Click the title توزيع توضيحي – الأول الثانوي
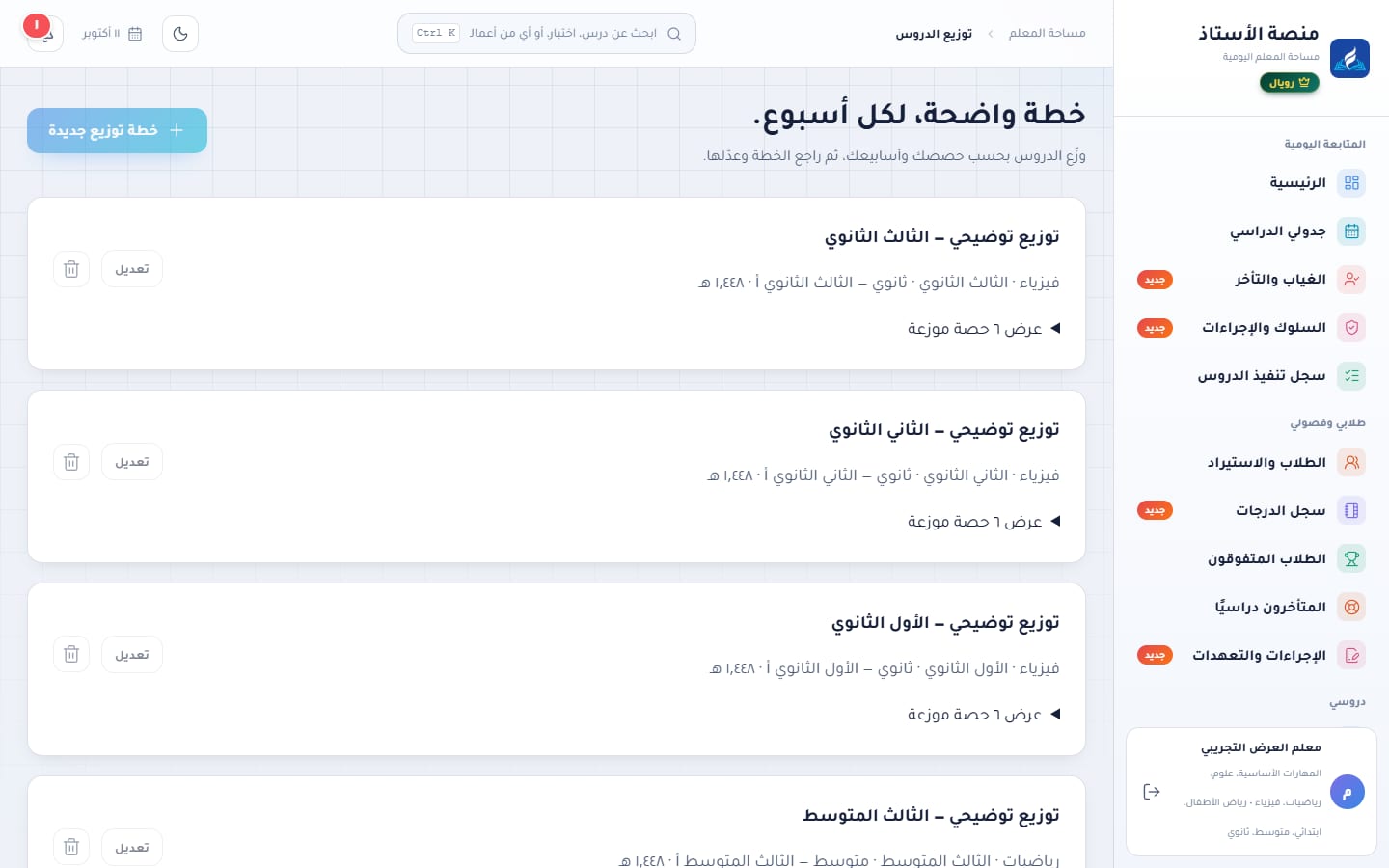This screenshot has width=1389, height=868. [x=945, y=623]
